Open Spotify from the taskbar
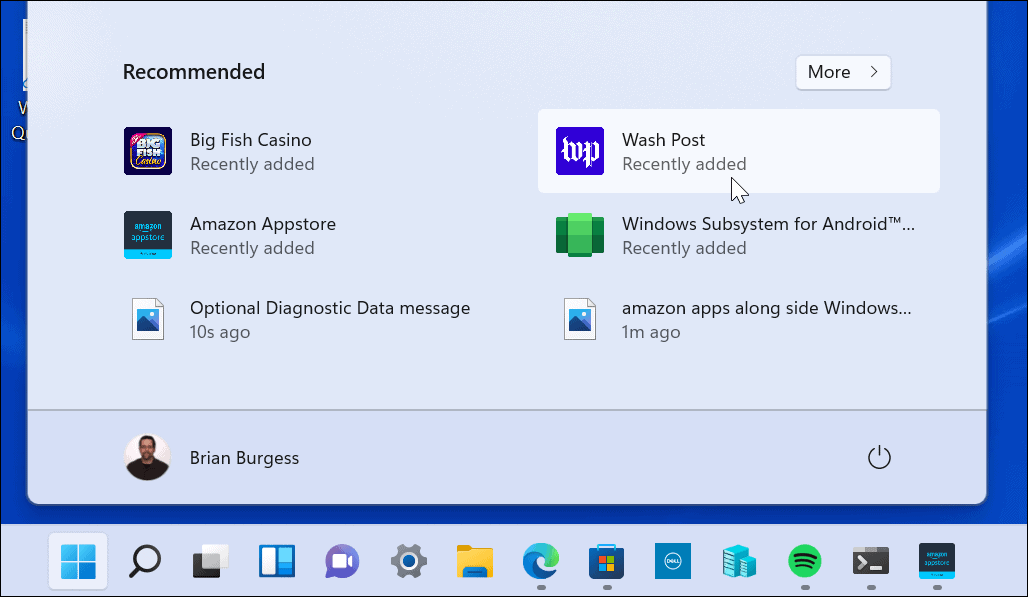 click(x=804, y=561)
